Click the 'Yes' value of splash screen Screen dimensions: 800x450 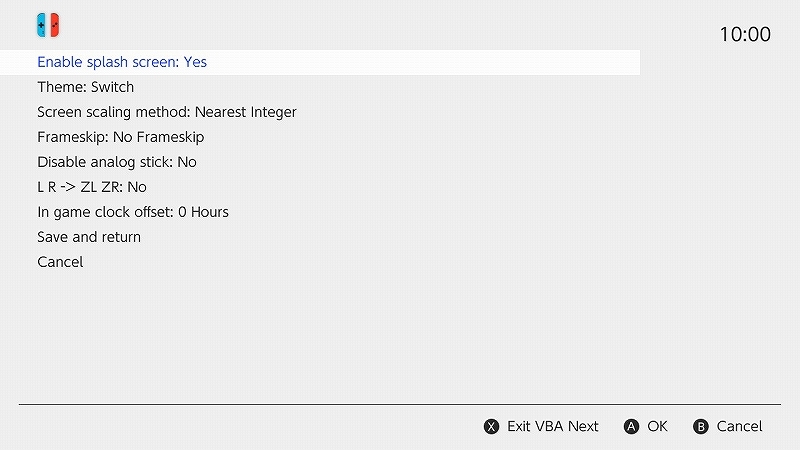[x=195, y=62]
